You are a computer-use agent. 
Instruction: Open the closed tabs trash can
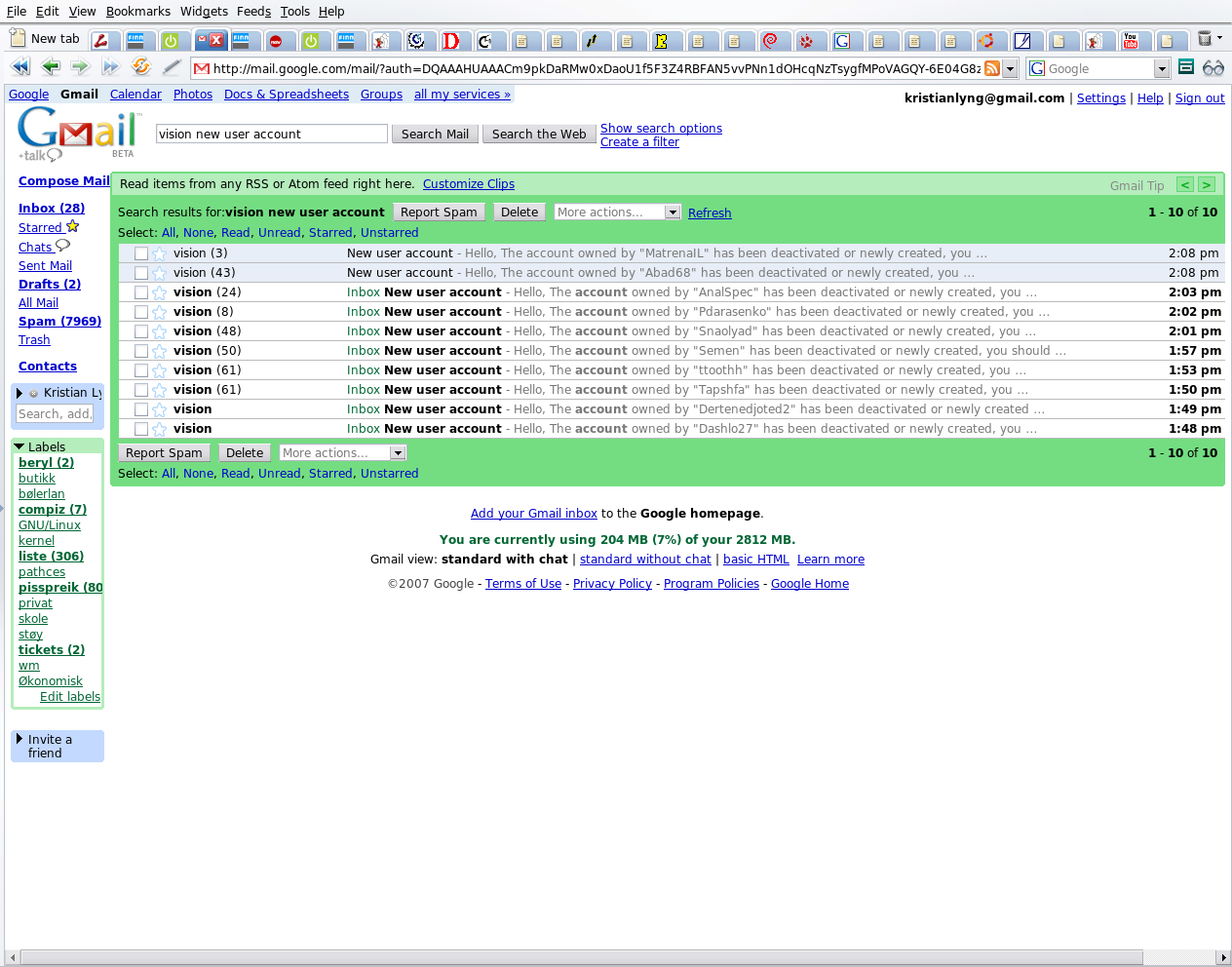[1206, 38]
